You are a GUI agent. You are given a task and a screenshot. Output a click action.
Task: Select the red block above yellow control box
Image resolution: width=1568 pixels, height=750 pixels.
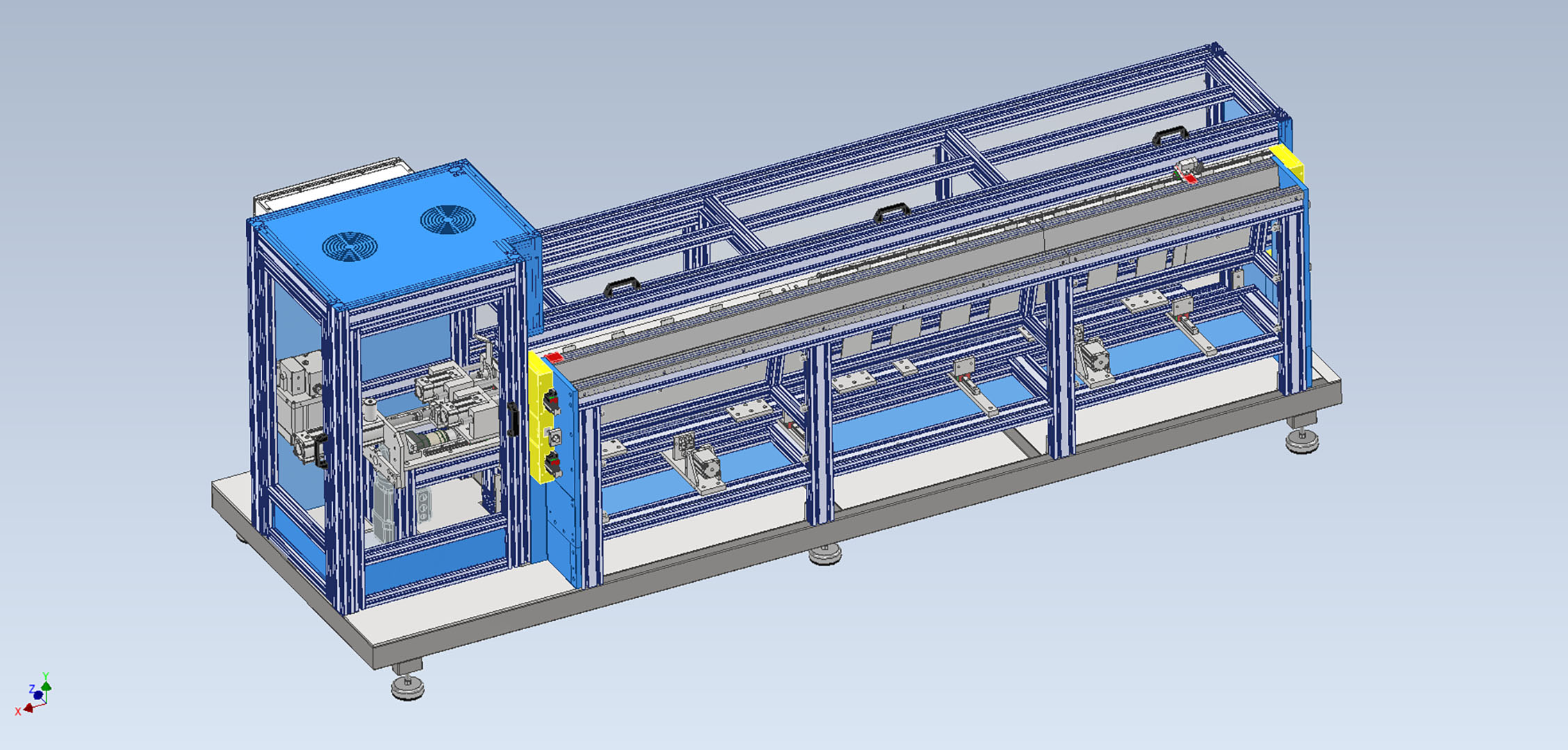(x=554, y=358)
